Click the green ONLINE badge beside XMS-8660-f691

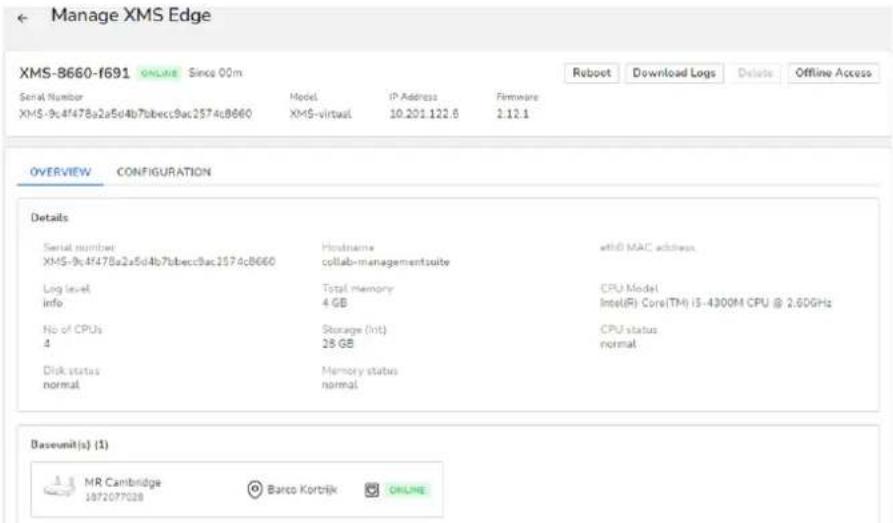pyautogui.click(x=159, y=73)
